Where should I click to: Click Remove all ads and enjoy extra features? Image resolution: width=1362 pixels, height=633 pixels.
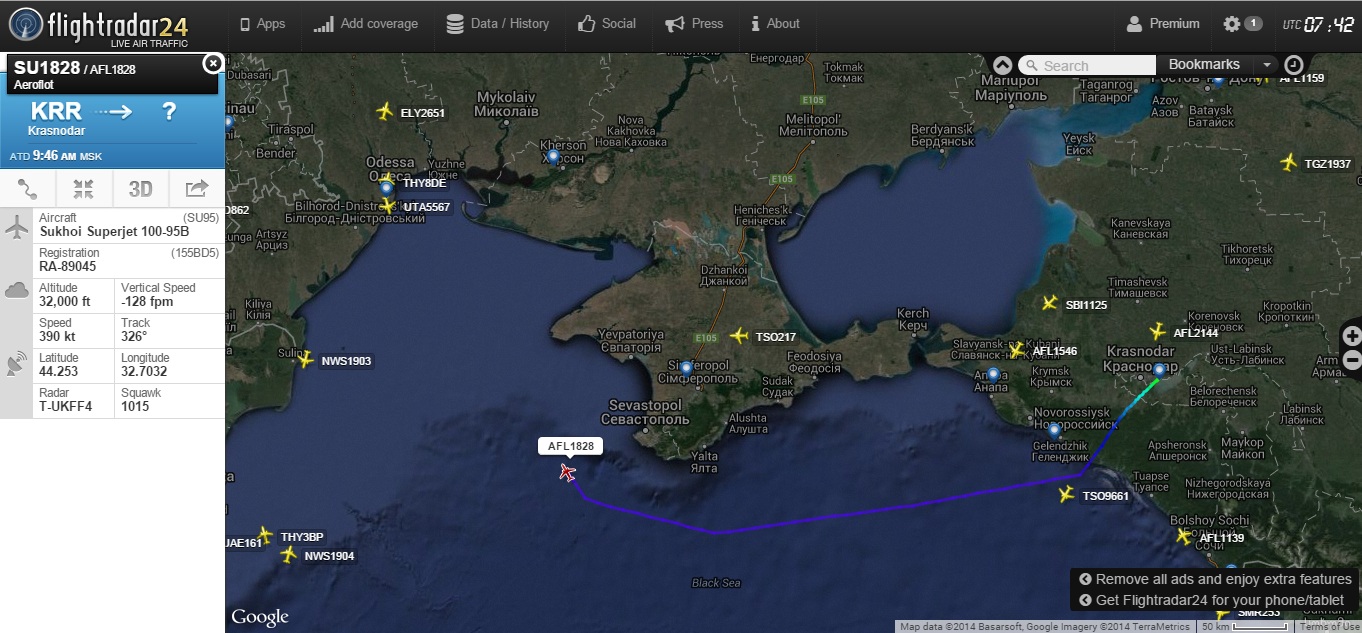click(1215, 579)
